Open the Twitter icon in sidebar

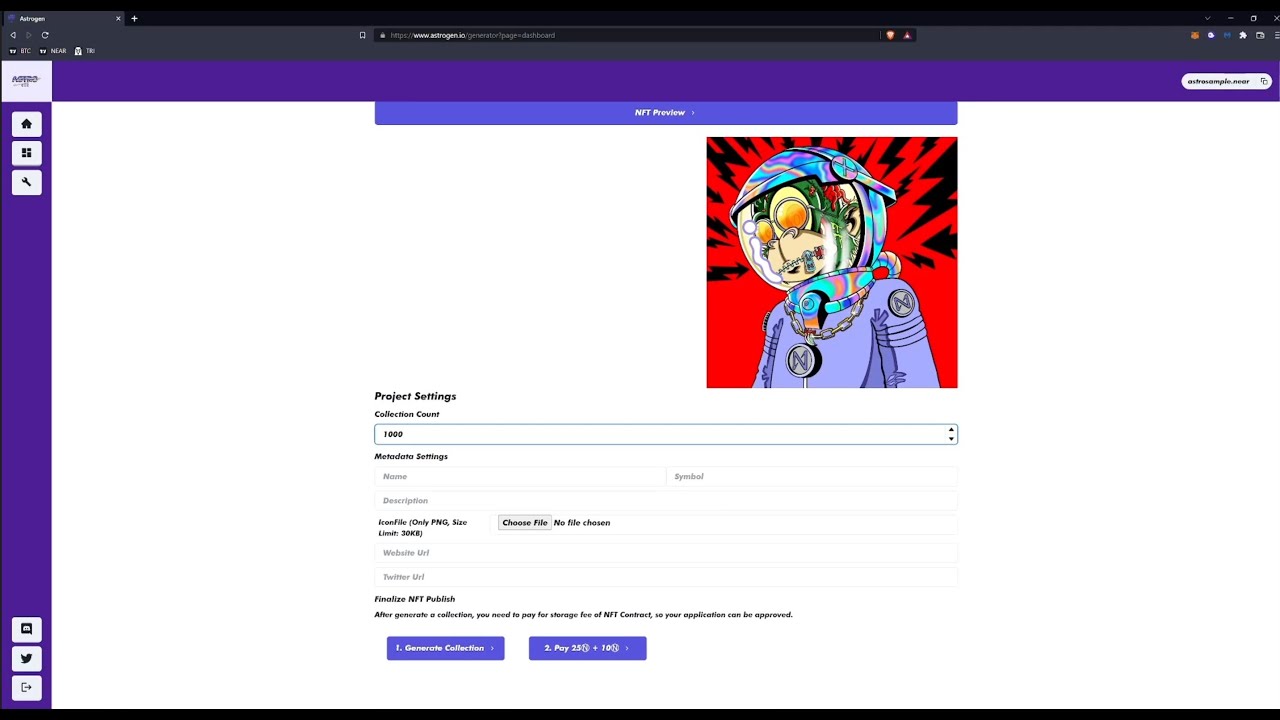[x=26, y=658]
